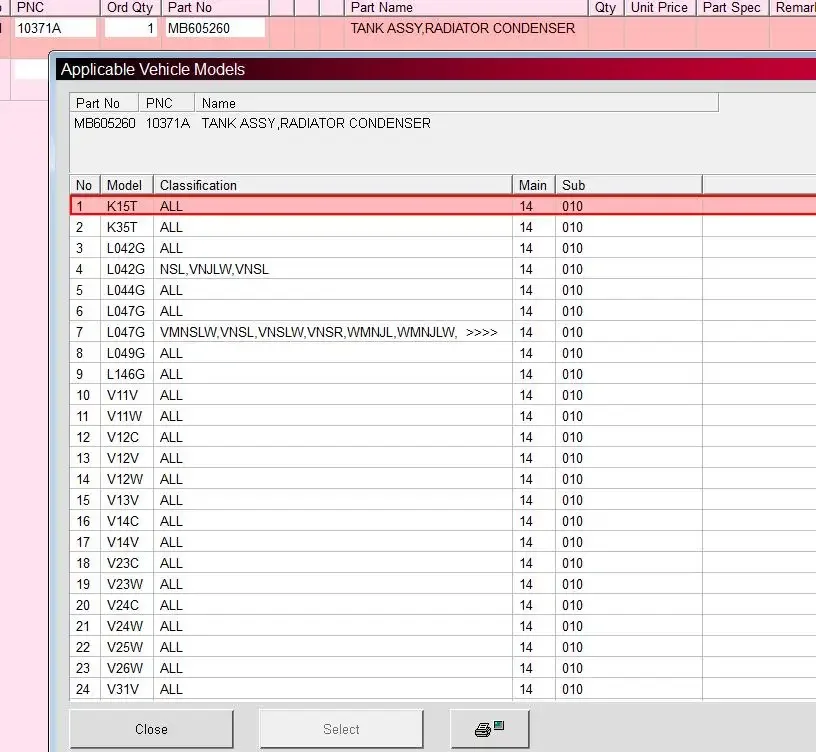Click the No column header in models list

[x=85, y=185]
